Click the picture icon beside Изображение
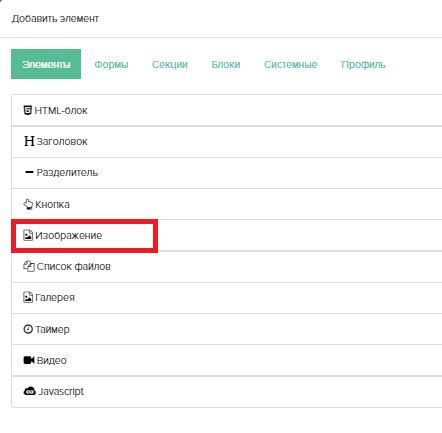The height and width of the screenshot is (433, 442). [28, 235]
